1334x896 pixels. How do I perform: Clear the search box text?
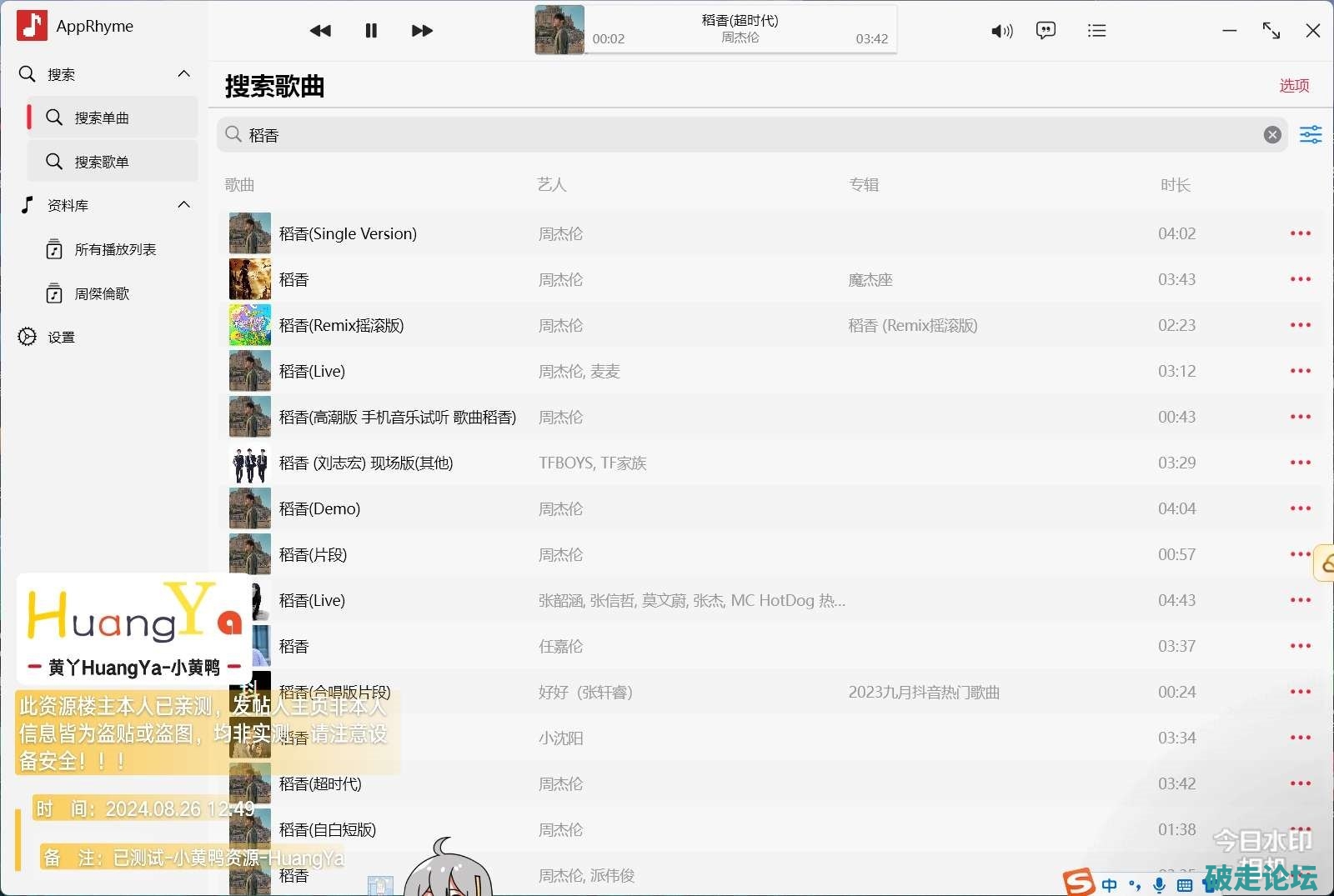[x=1271, y=135]
